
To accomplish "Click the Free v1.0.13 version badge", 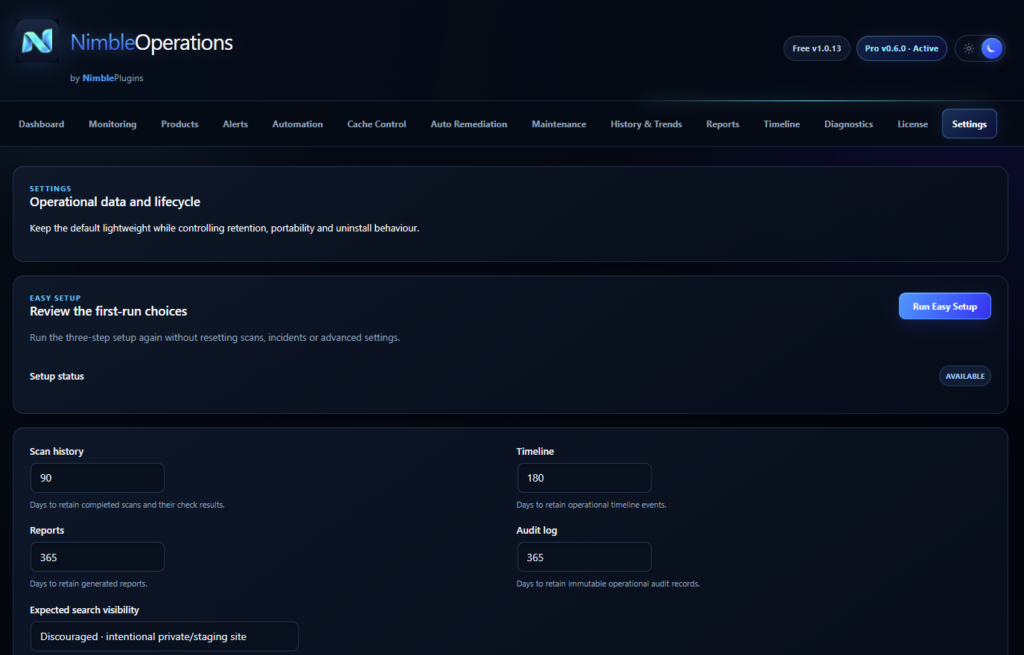I will pyautogui.click(x=816, y=48).
